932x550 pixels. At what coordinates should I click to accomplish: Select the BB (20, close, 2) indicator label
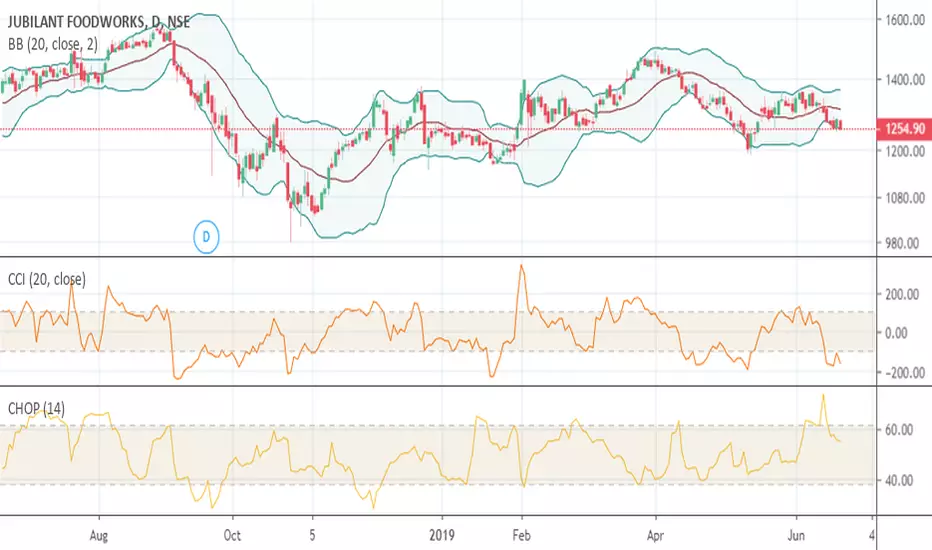(53, 45)
